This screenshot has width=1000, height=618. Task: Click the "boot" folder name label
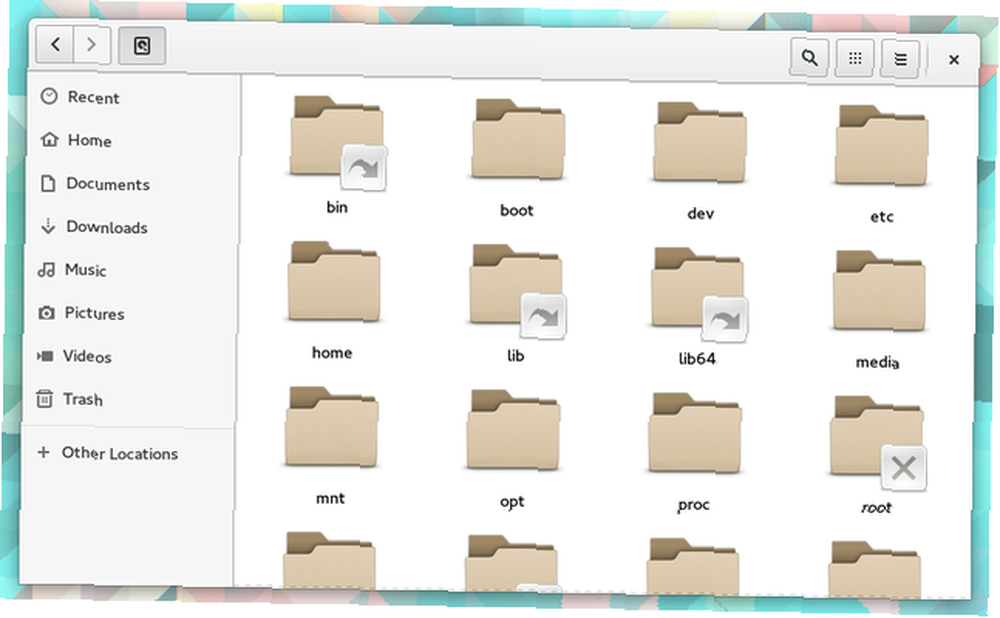(517, 210)
